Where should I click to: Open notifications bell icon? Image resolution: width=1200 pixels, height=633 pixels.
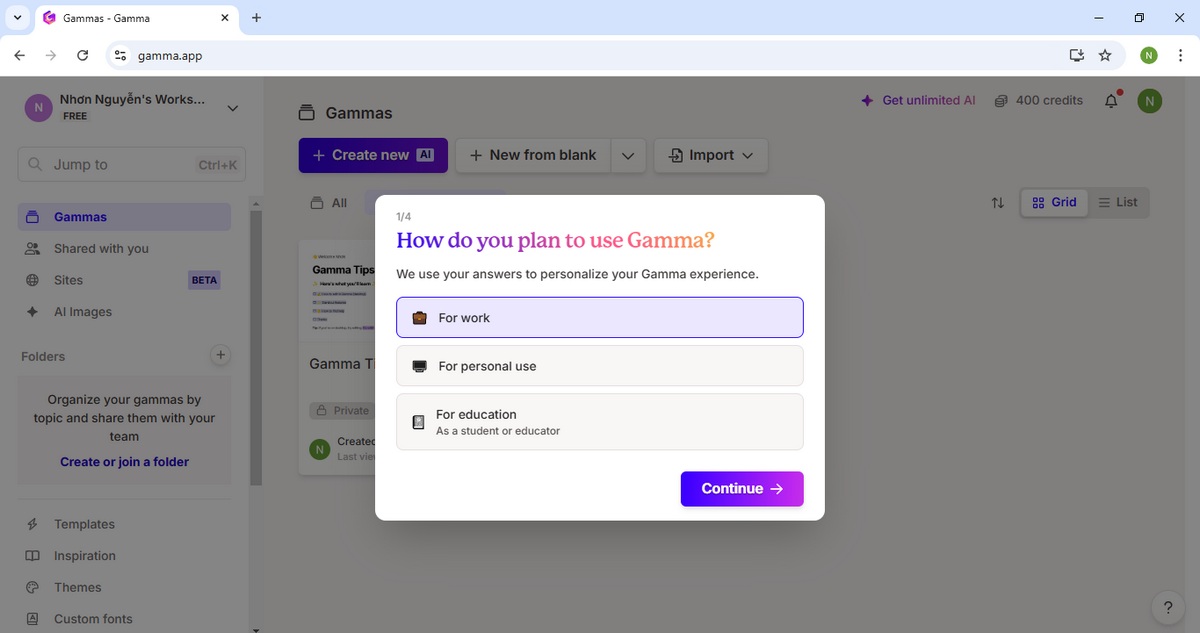click(x=1111, y=100)
